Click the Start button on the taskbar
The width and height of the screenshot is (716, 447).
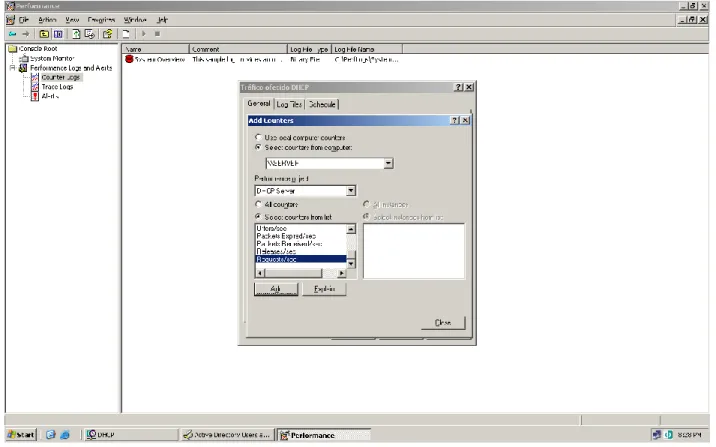coord(21,435)
